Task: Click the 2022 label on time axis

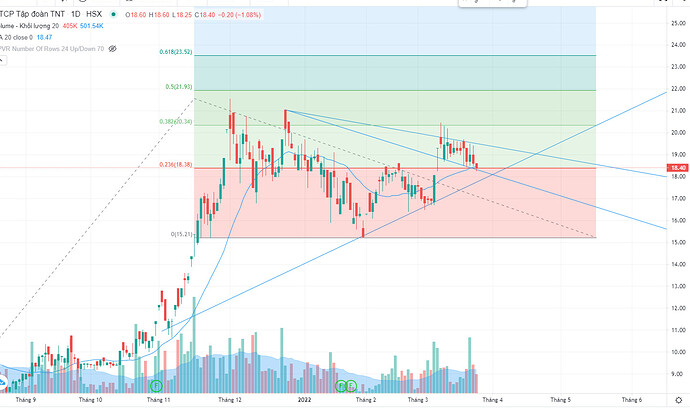Action: [304, 400]
